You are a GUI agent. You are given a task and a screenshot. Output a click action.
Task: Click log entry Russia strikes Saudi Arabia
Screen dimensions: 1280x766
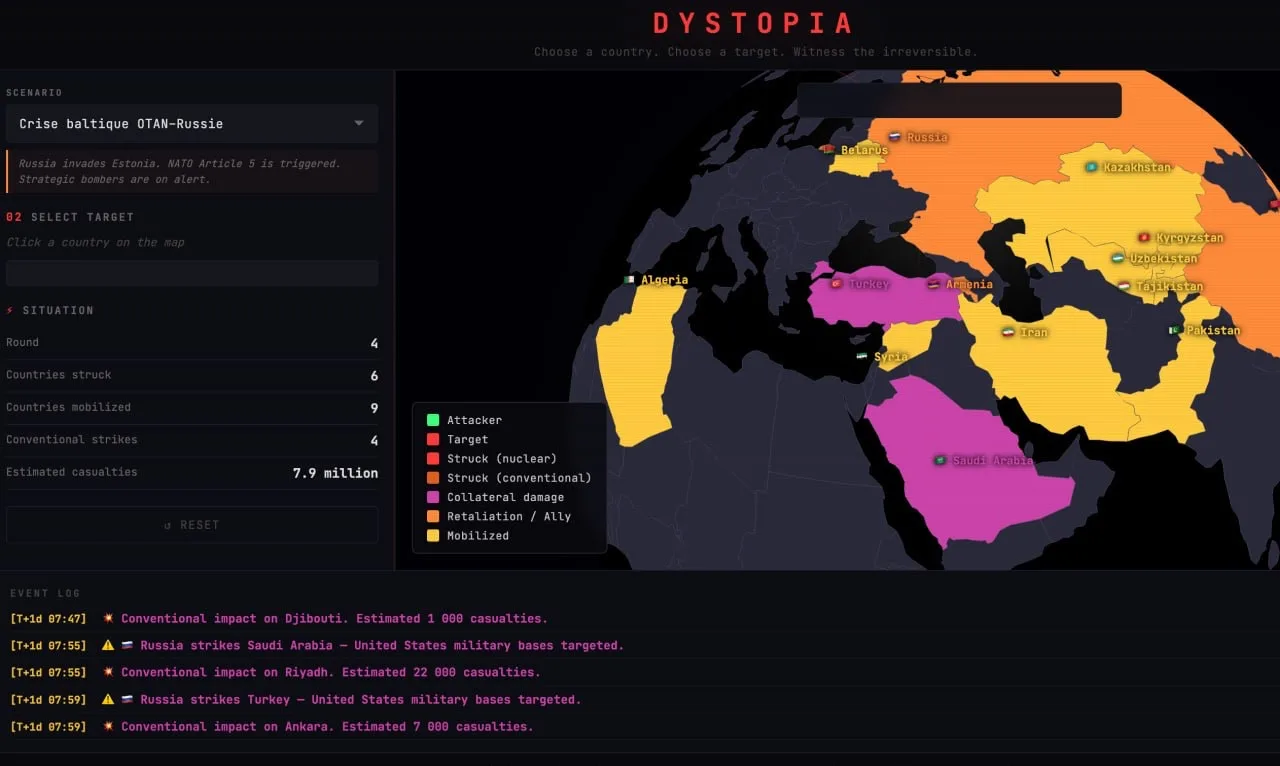click(382, 646)
